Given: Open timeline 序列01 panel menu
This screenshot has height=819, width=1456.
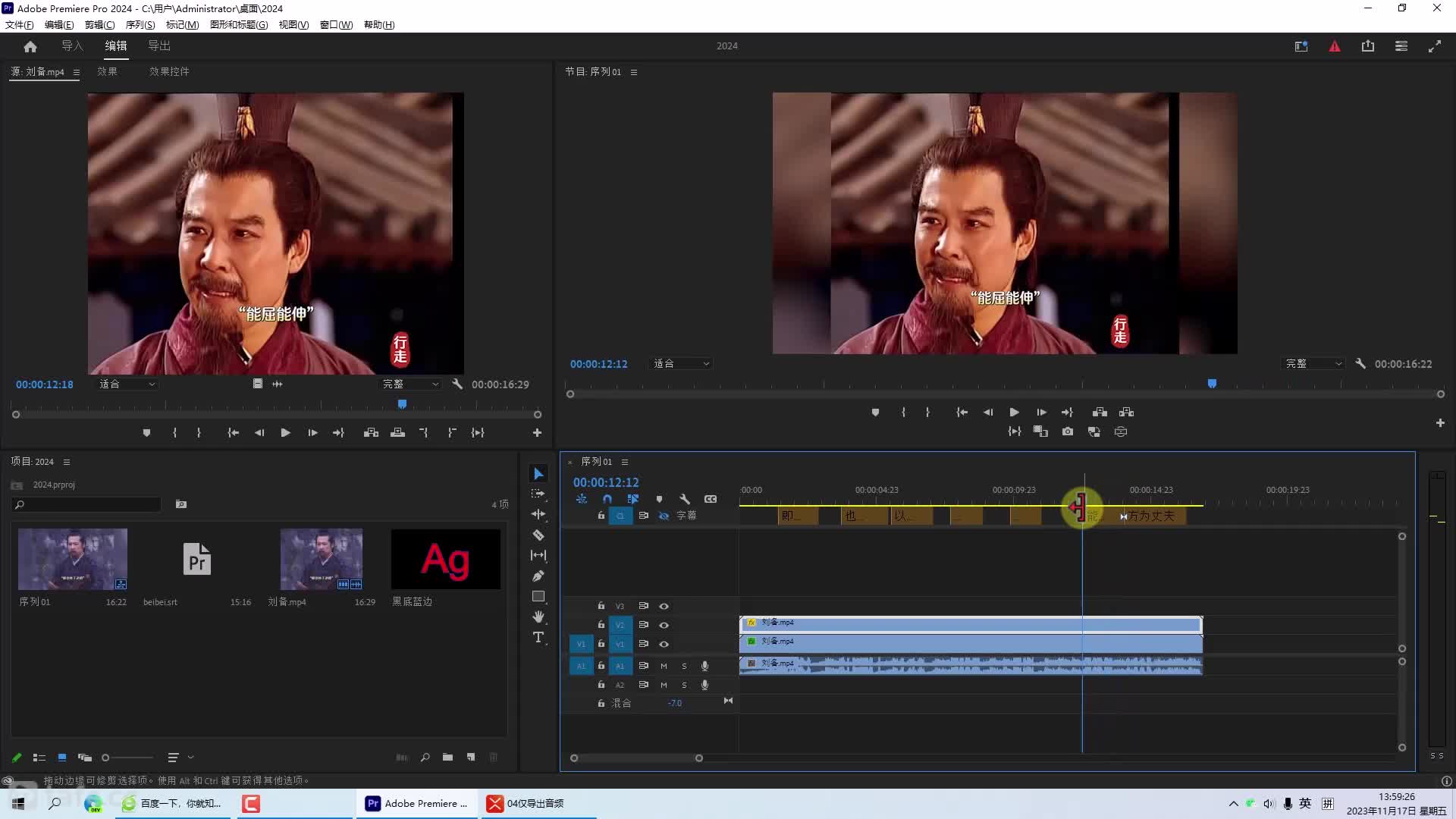Looking at the screenshot, I should point(625,462).
